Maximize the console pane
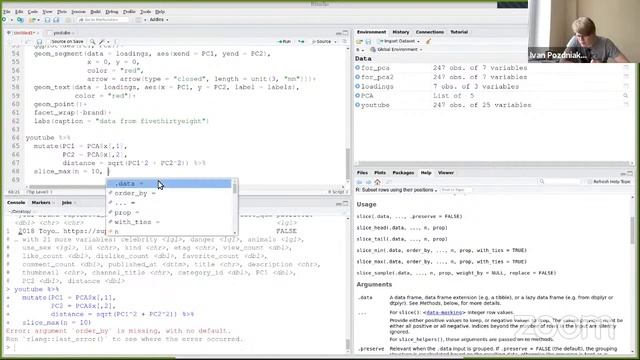Viewport: 640px width, 360px height. [x=346, y=203]
